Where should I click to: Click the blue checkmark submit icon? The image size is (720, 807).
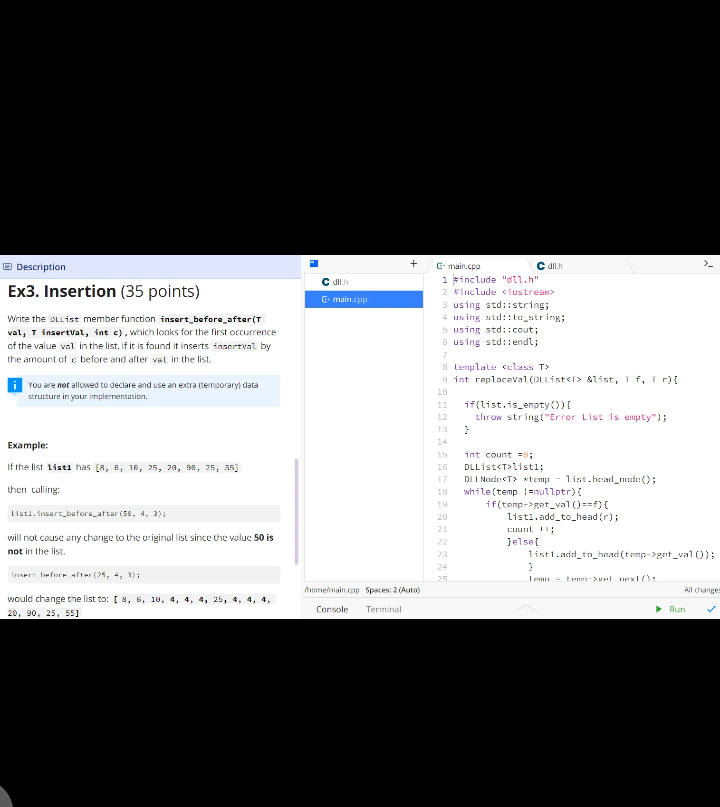711,609
